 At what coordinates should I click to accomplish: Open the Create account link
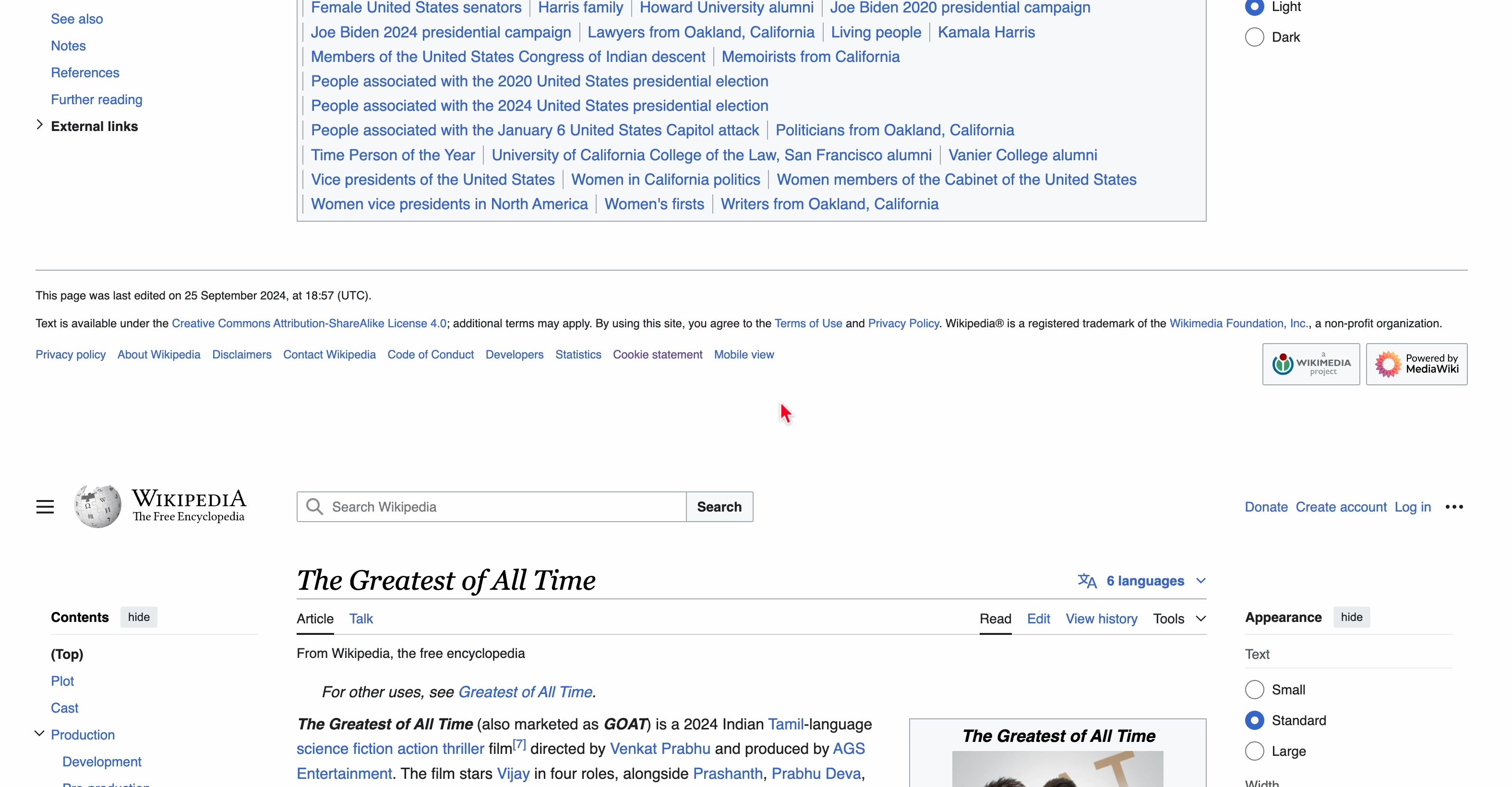1341,506
